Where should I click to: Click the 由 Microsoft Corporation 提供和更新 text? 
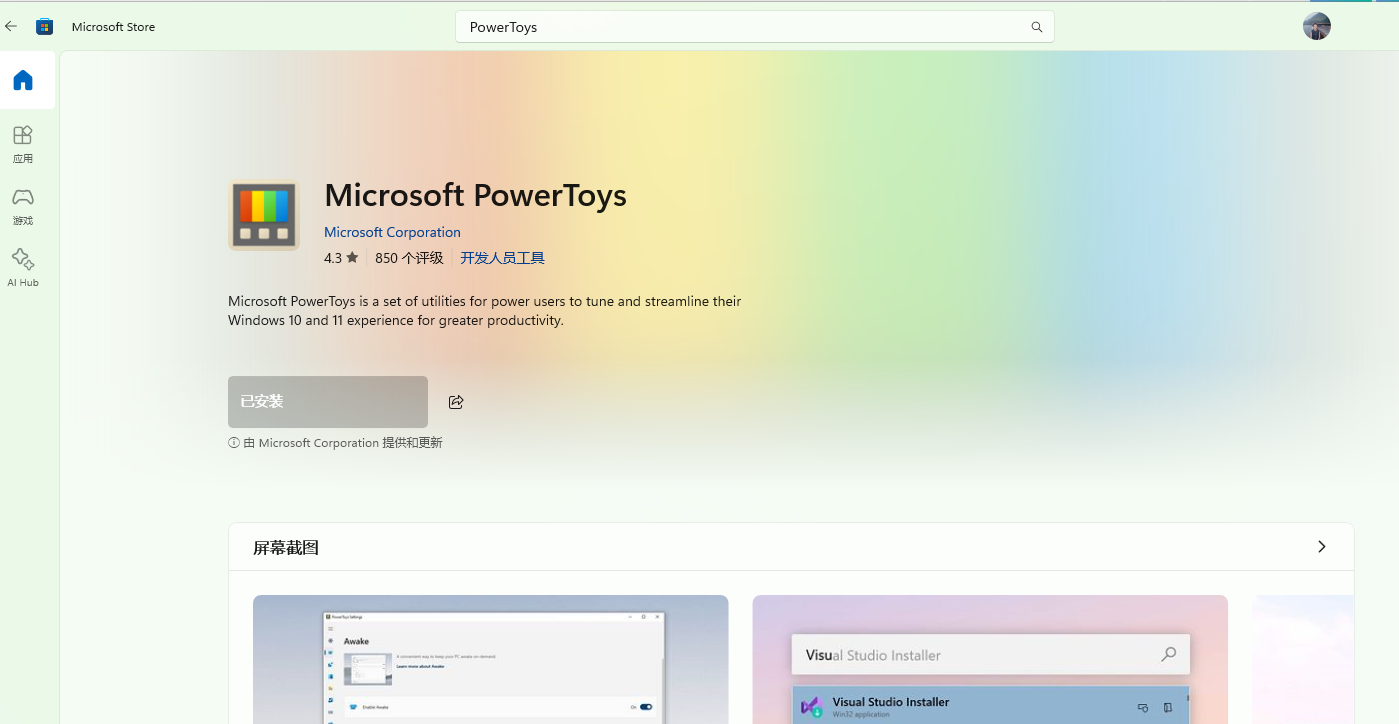tap(343, 442)
